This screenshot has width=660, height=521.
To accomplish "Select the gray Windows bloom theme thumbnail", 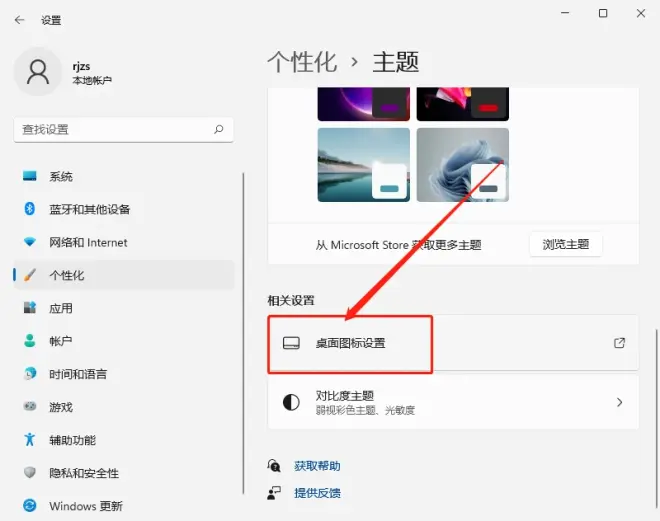I will click(x=463, y=165).
